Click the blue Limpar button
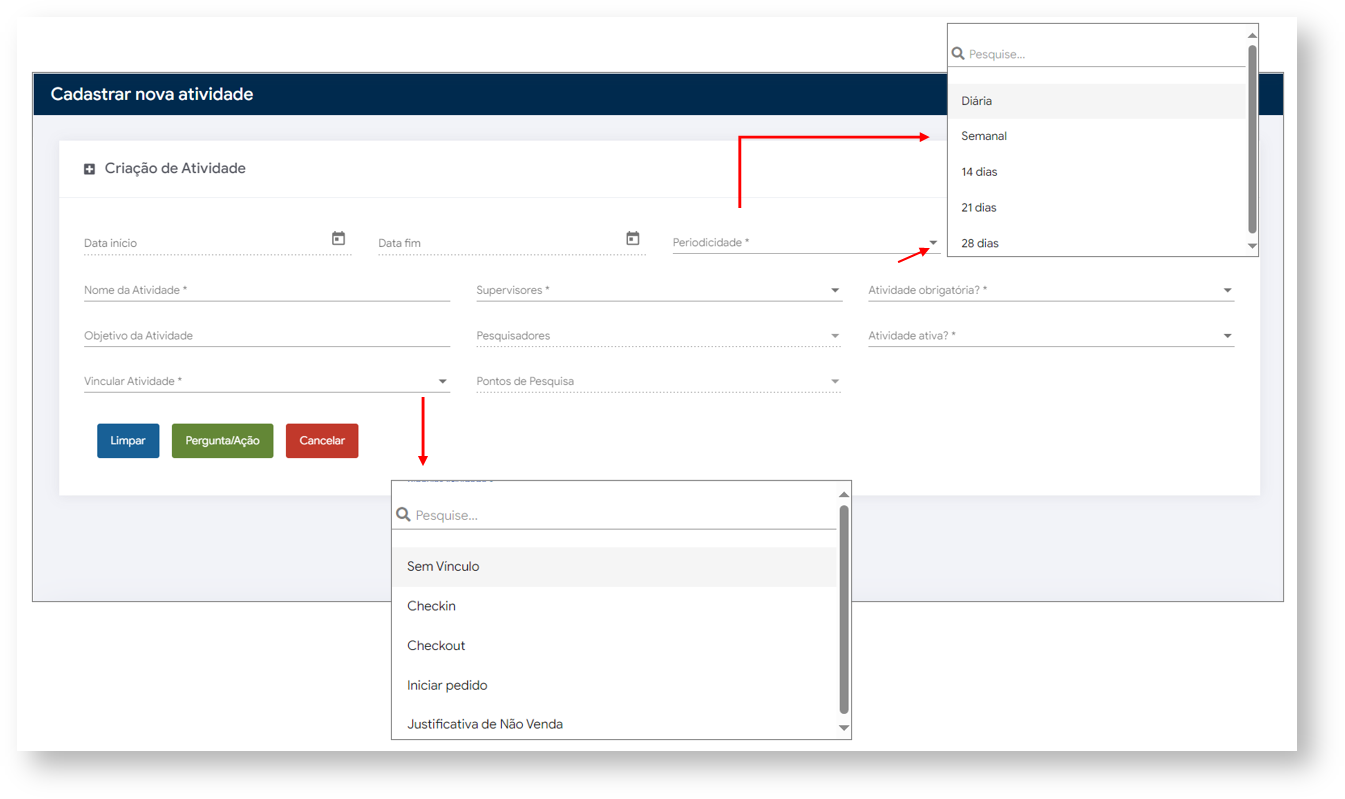Screen dimensions: 1345x799 click(128, 441)
